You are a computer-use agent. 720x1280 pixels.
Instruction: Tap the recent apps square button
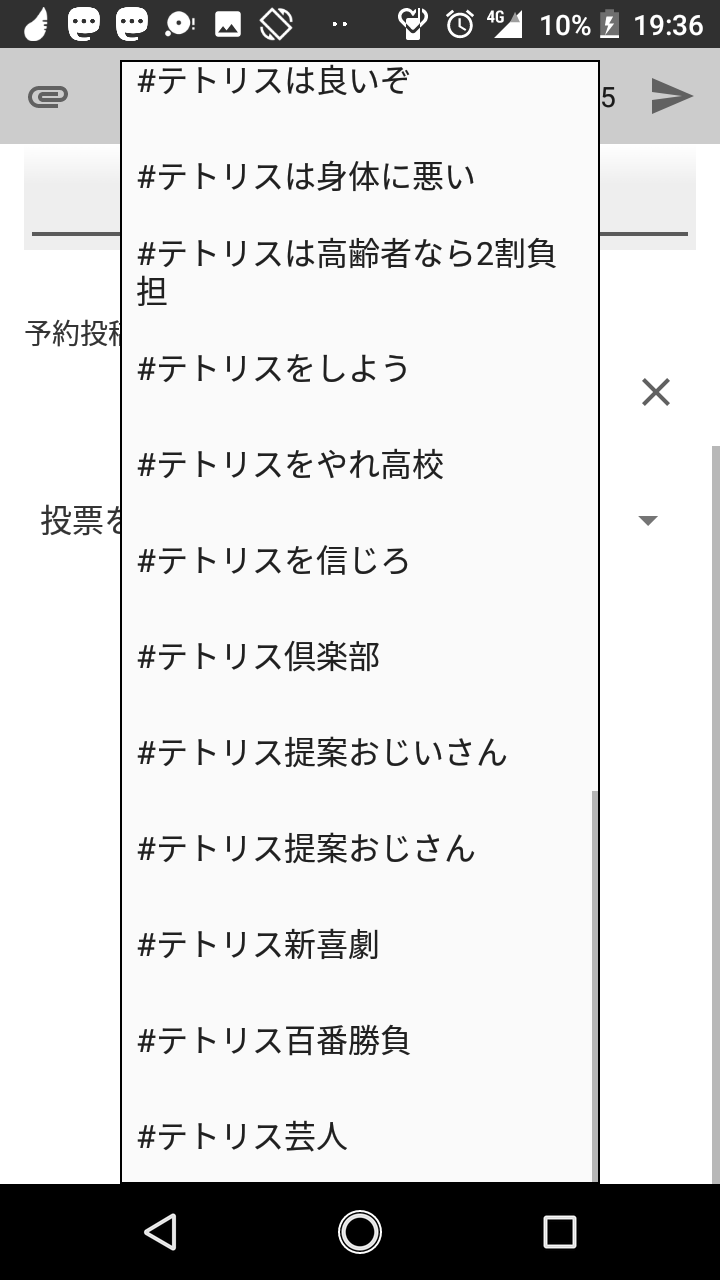[559, 1232]
